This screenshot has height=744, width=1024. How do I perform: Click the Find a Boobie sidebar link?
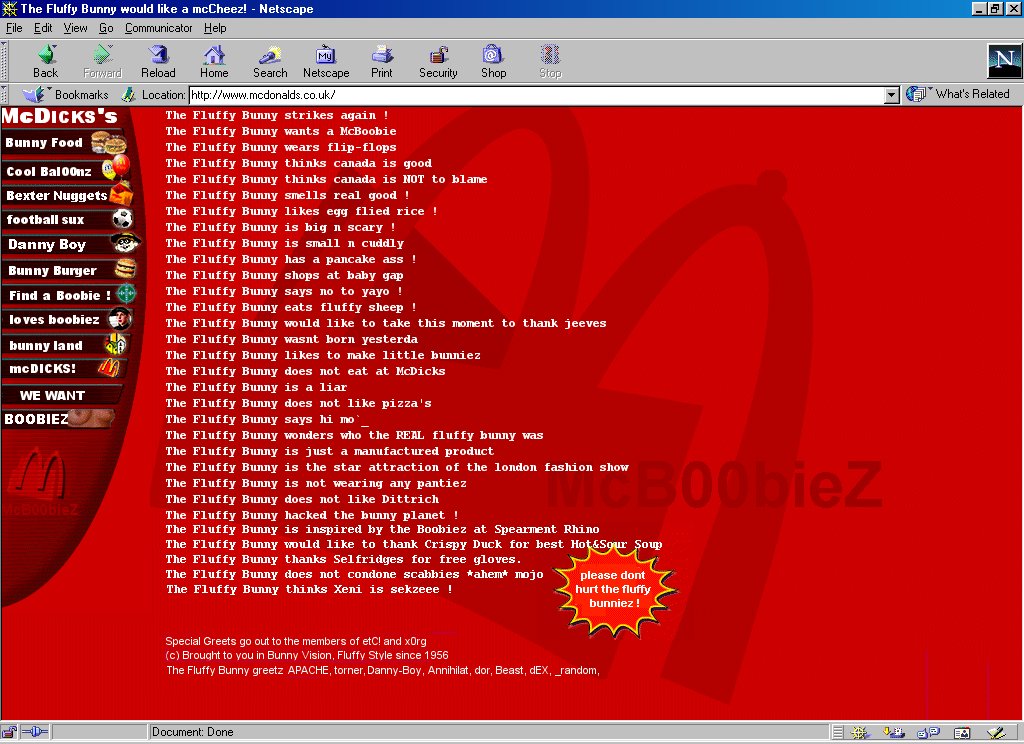(69, 295)
